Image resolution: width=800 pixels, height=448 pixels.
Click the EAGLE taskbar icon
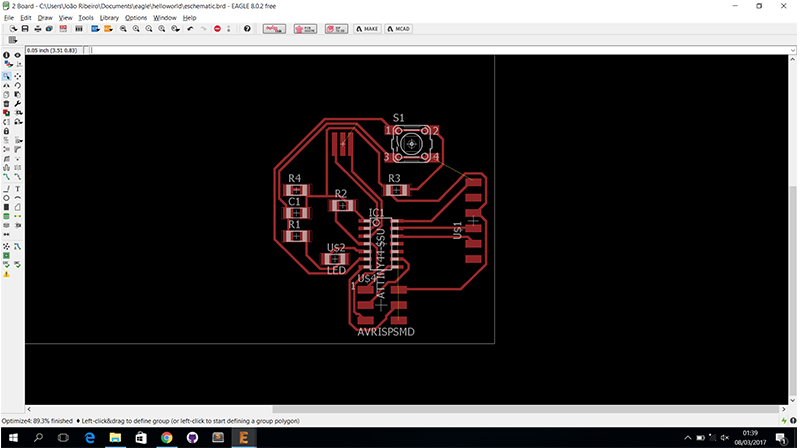(x=243, y=438)
